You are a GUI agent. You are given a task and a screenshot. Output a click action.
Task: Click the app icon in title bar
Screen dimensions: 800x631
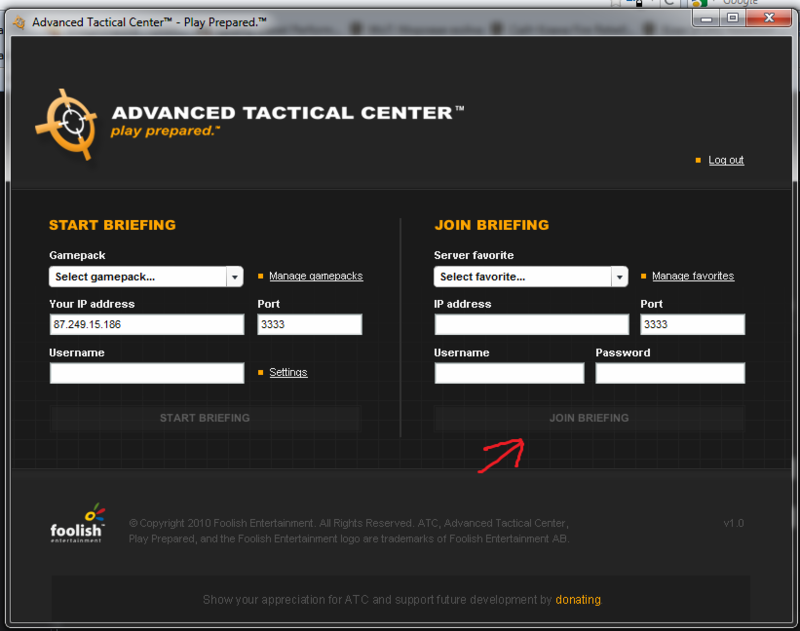[x=18, y=21]
